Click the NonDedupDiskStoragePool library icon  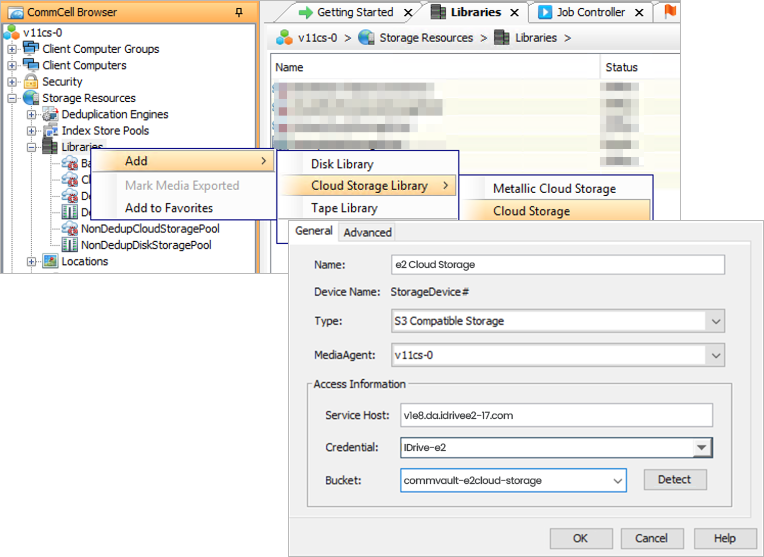point(70,245)
